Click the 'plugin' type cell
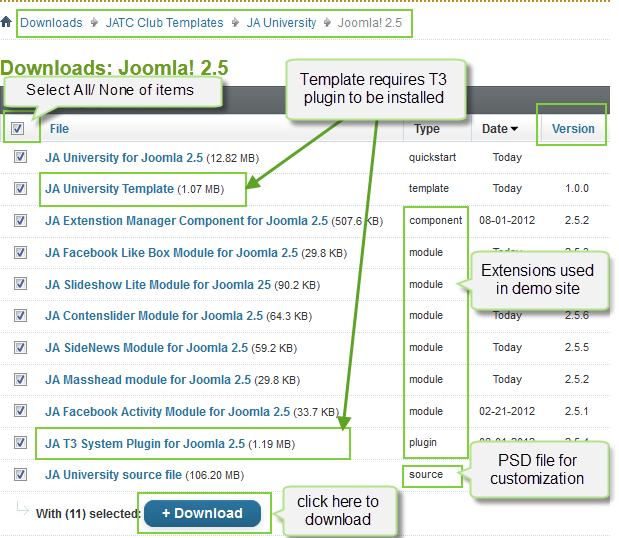 (x=423, y=442)
